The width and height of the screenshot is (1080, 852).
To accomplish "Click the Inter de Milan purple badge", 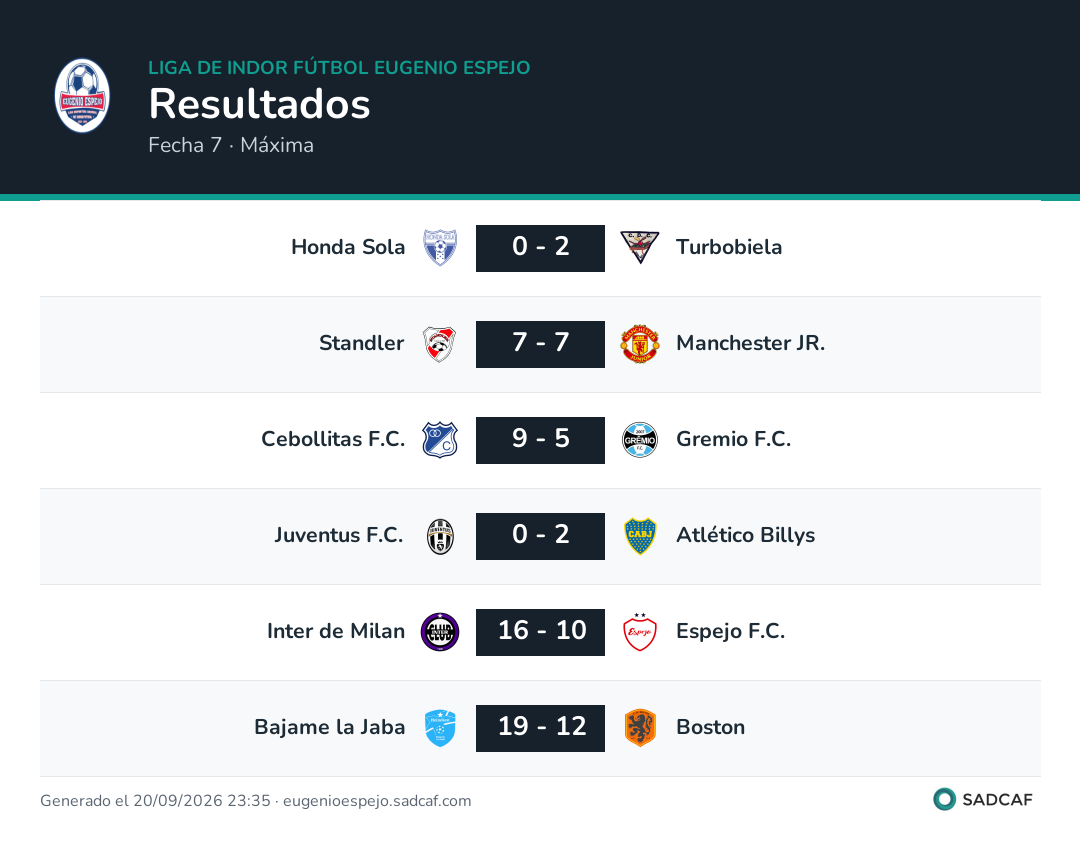I will [439, 632].
